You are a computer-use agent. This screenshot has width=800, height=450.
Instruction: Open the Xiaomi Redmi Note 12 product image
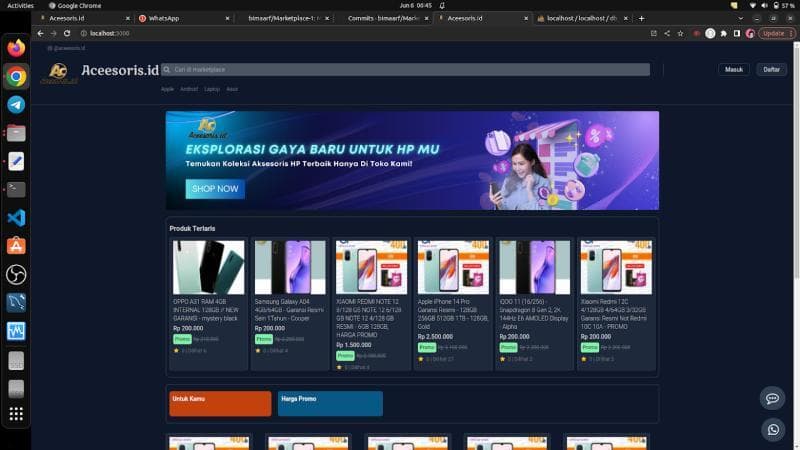[x=371, y=267]
